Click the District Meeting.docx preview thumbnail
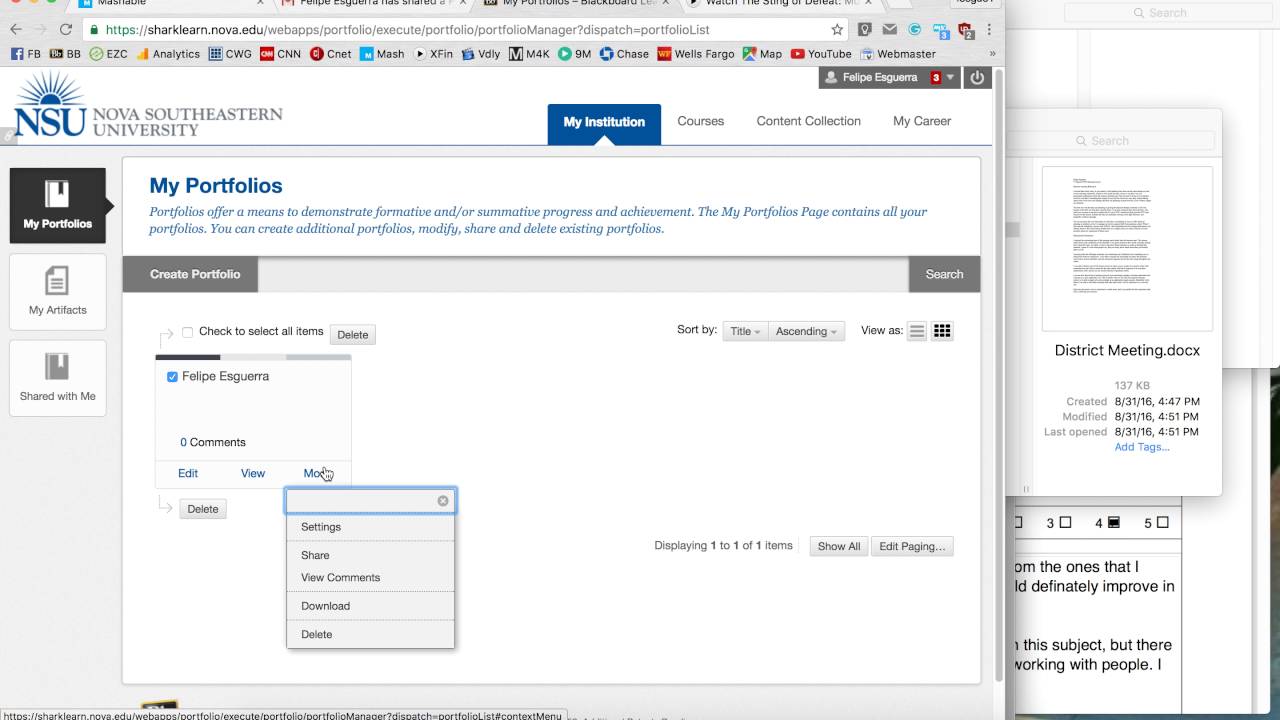Image resolution: width=1280 pixels, height=720 pixels. point(1127,249)
